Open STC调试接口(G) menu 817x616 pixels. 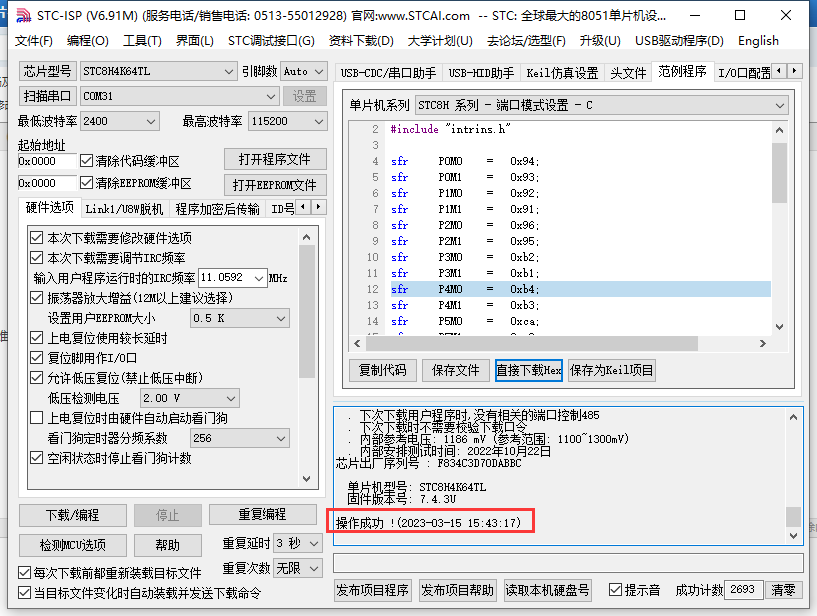click(x=271, y=41)
